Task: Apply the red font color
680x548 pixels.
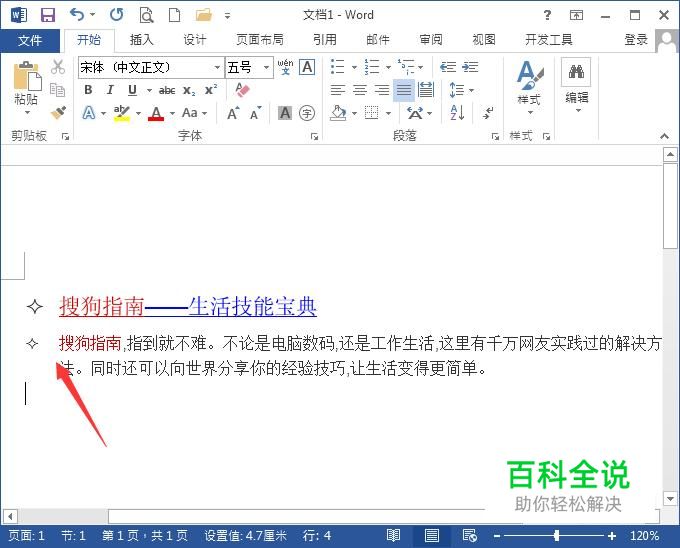Action: click(x=156, y=113)
